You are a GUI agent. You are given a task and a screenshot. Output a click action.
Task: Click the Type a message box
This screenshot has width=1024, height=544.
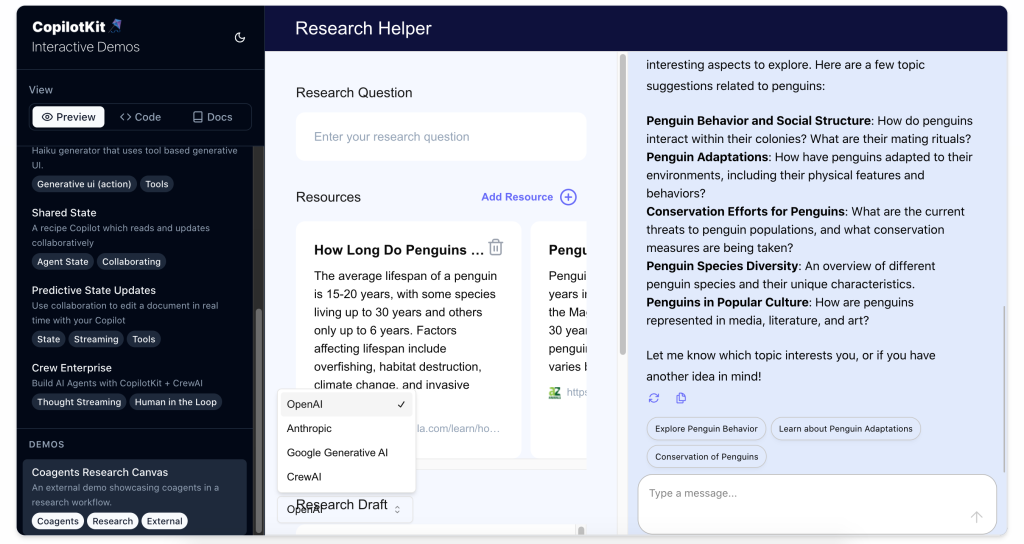[817, 504]
